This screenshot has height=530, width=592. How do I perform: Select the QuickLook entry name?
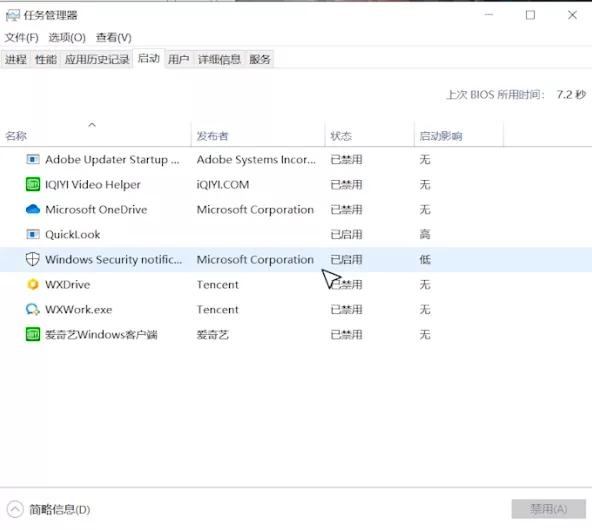pos(72,234)
